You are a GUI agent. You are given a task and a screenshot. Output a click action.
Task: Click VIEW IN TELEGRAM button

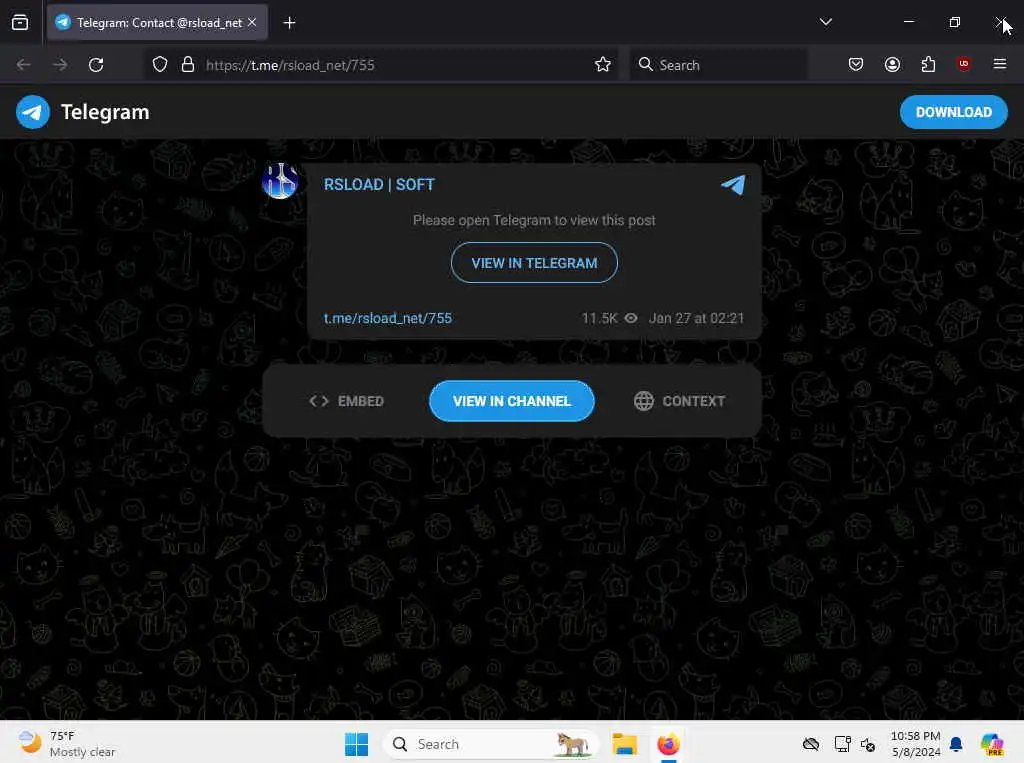click(534, 263)
